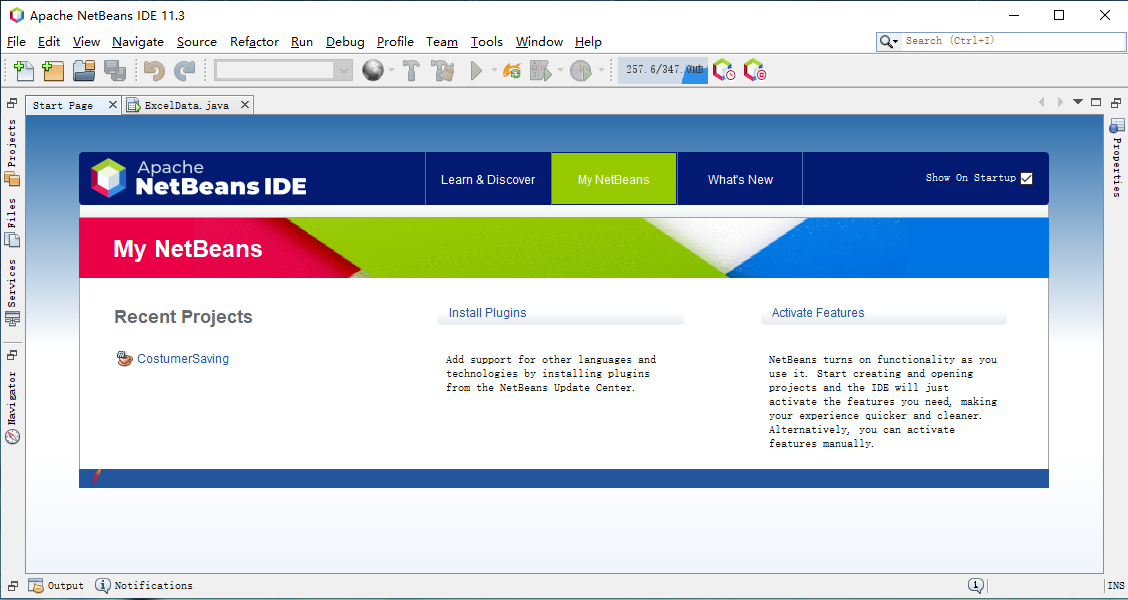Viewport: 1128px width, 600px height.
Task: Switch to the ExcelData.java tab
Action: point(185,104)
